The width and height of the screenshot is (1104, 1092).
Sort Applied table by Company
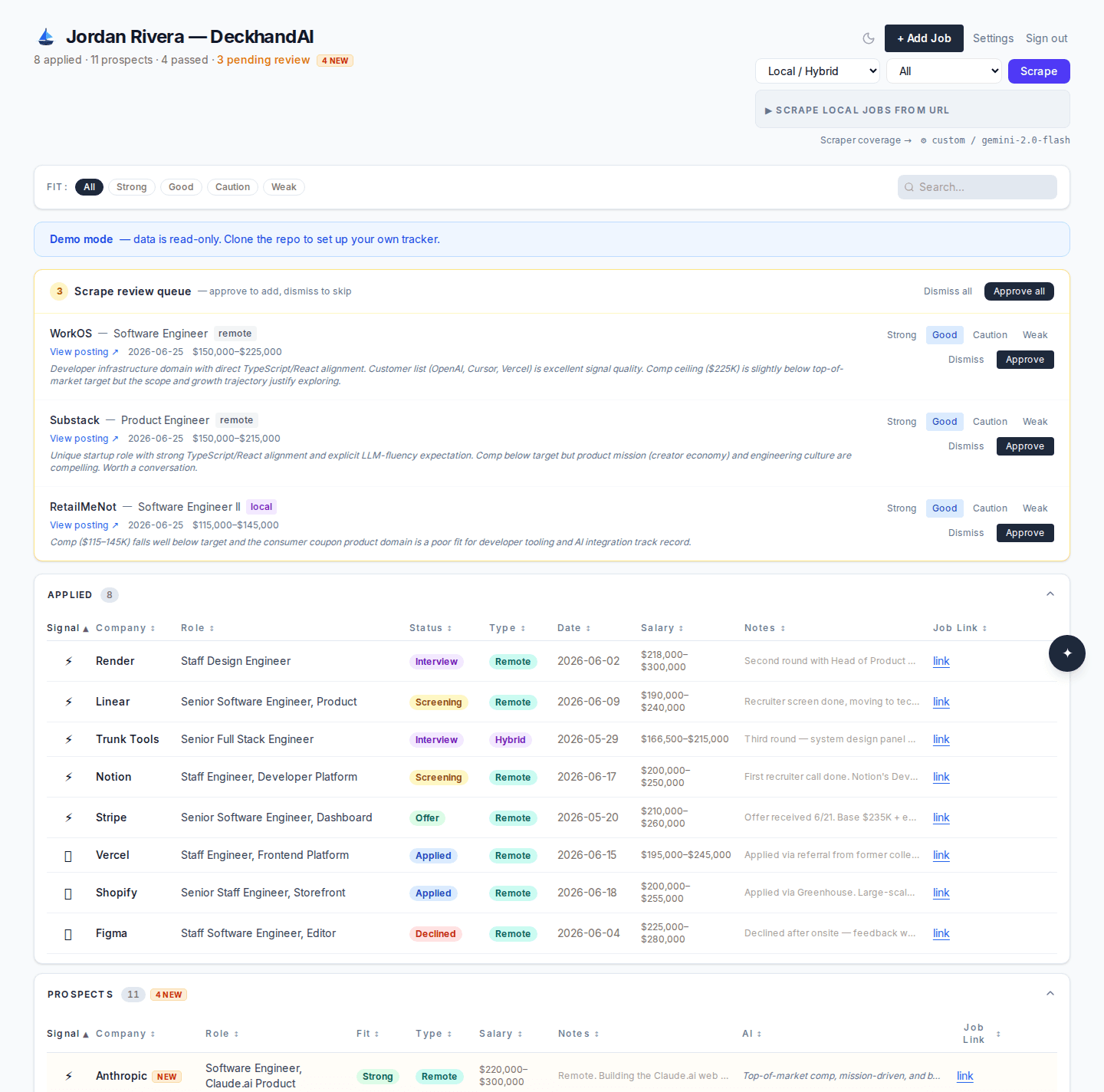[x=126, y=628]
